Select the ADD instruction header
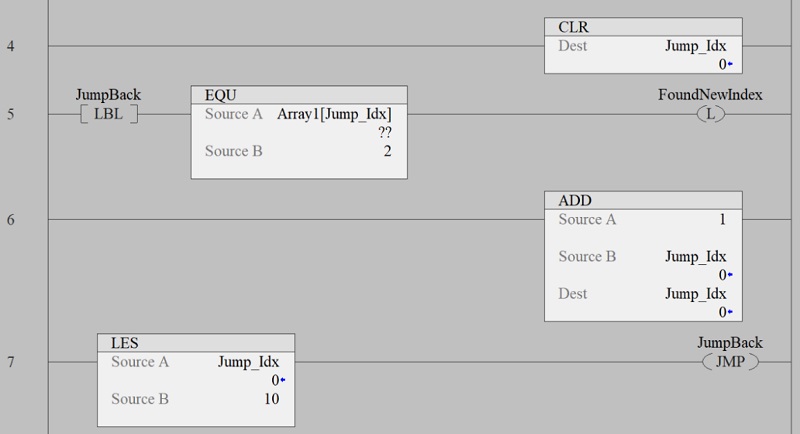 coord(643,200)
